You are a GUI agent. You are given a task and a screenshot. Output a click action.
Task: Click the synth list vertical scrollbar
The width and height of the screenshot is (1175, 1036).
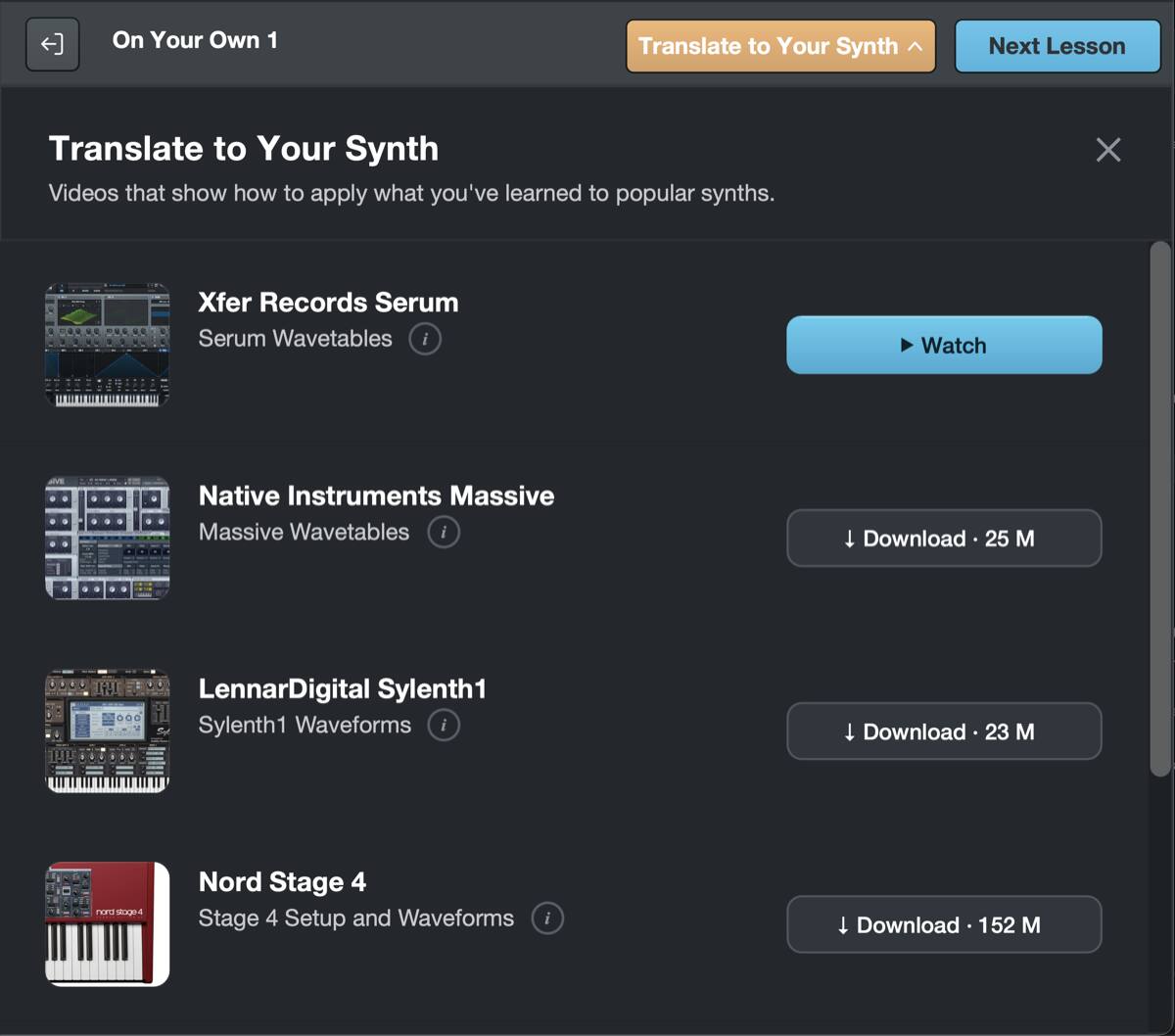point(1160,509)
